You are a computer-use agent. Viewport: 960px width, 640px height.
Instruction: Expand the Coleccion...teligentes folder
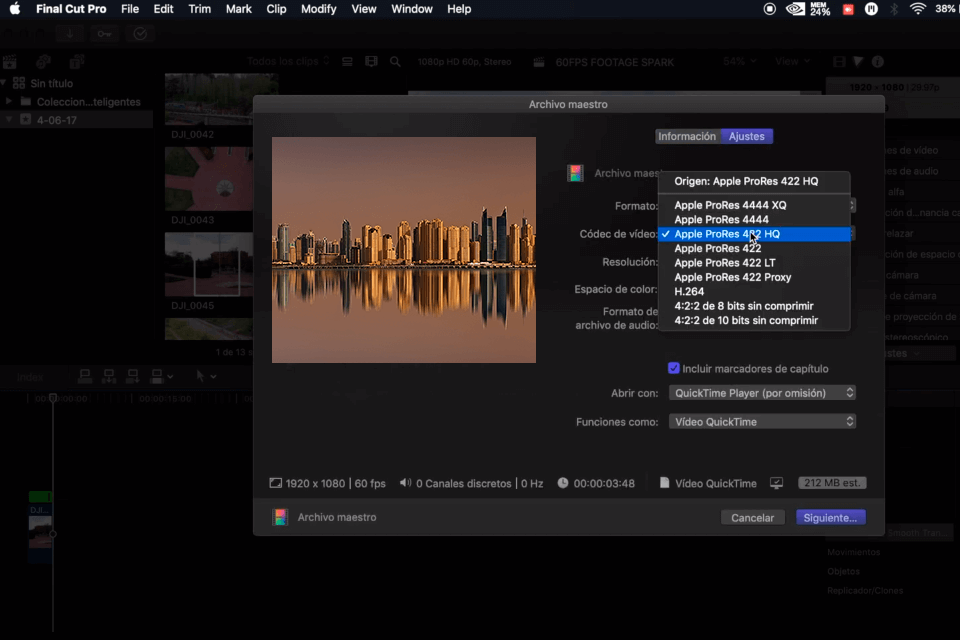tap(9, 101)
